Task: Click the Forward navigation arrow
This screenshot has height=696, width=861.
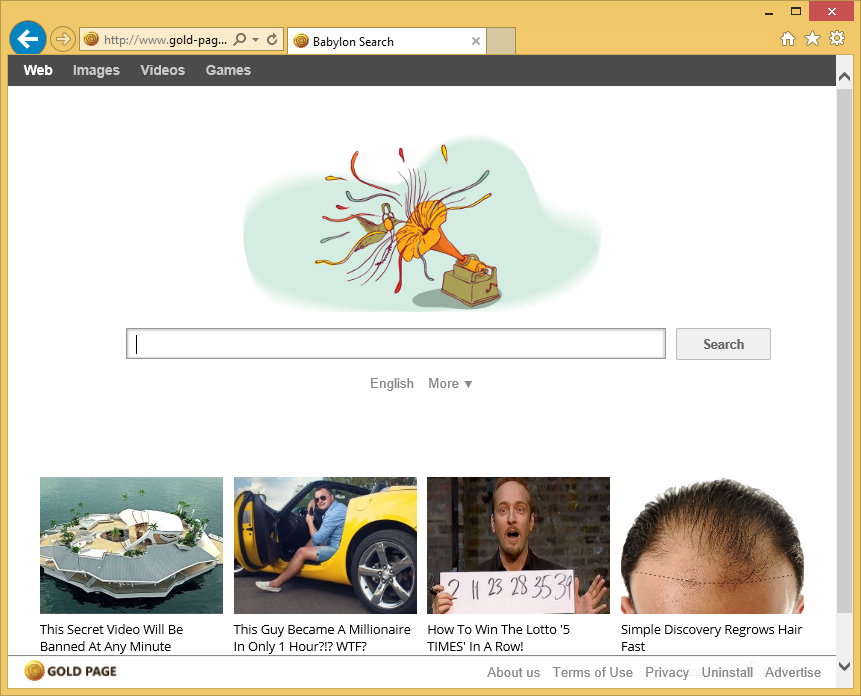Action: (x=63, y=39)
